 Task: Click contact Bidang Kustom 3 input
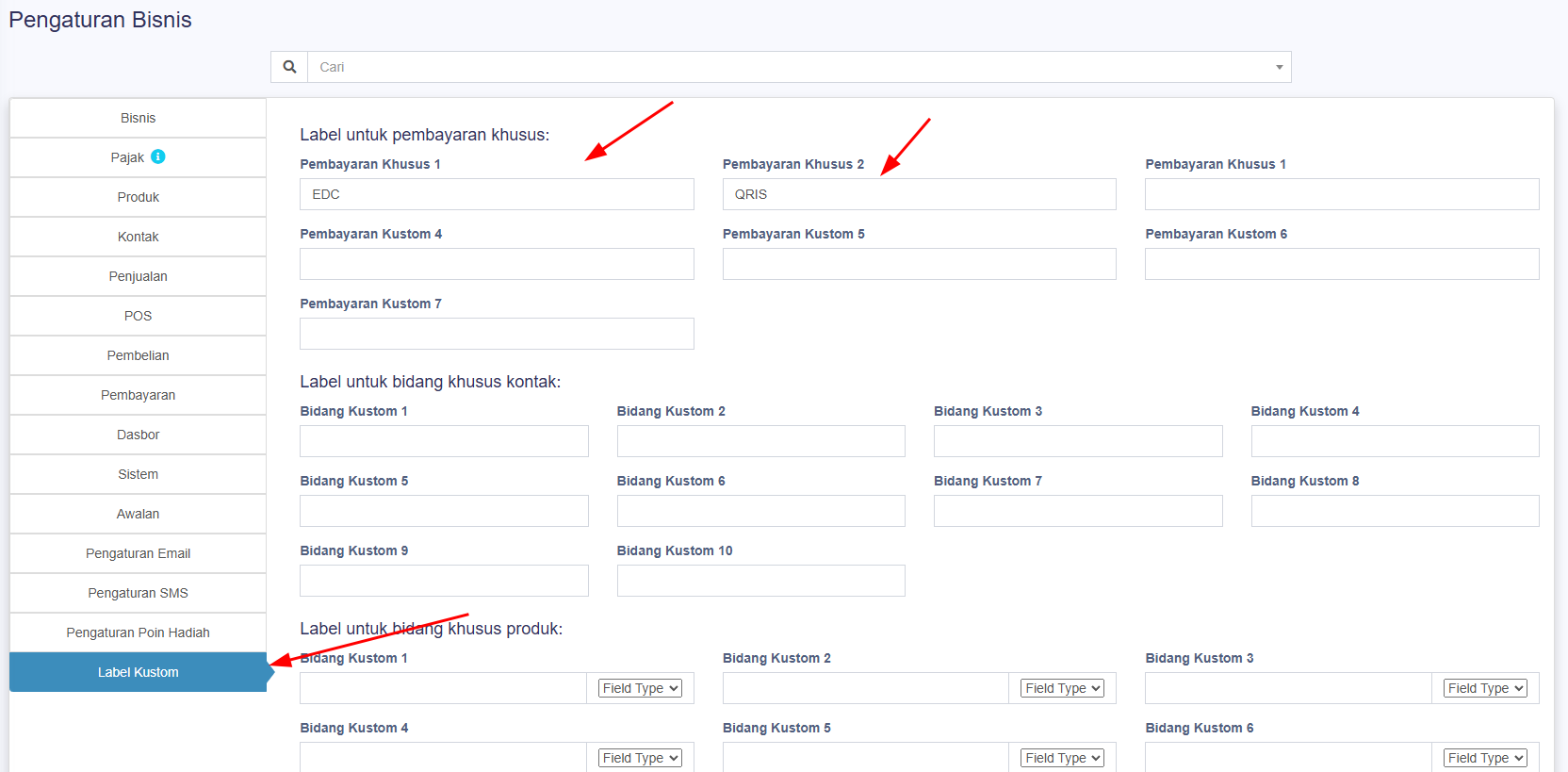coord(1078,441)
